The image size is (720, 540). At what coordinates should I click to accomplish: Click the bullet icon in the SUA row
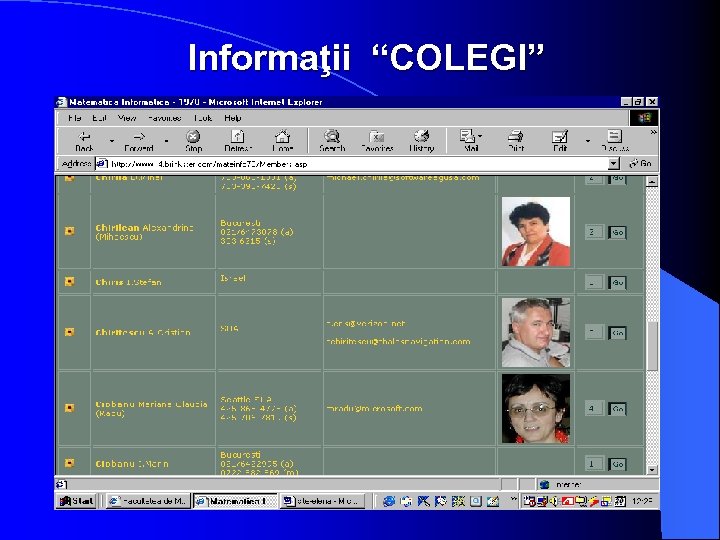[69, 332]
